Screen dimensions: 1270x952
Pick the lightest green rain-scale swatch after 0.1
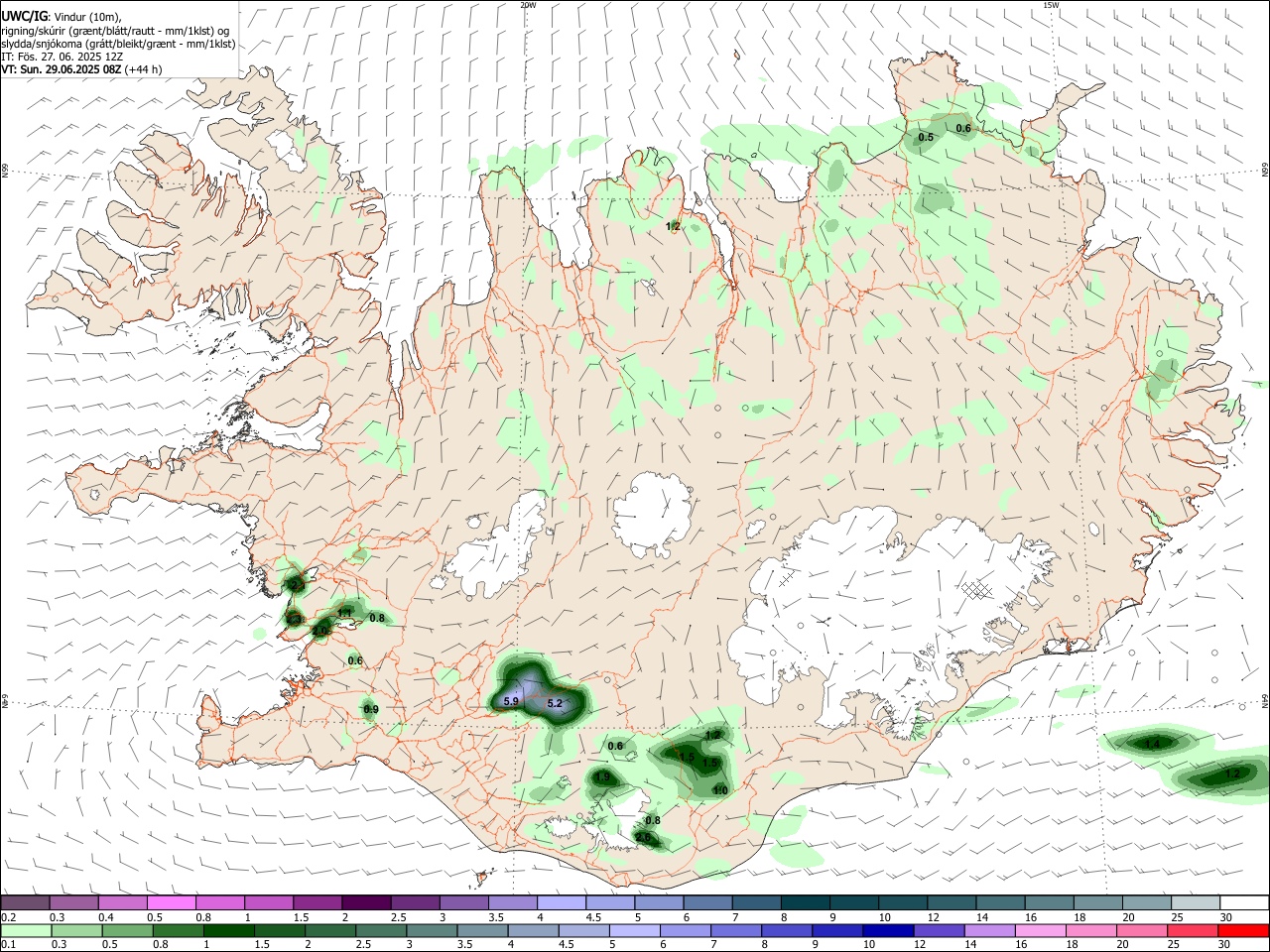tap(25, 930)
